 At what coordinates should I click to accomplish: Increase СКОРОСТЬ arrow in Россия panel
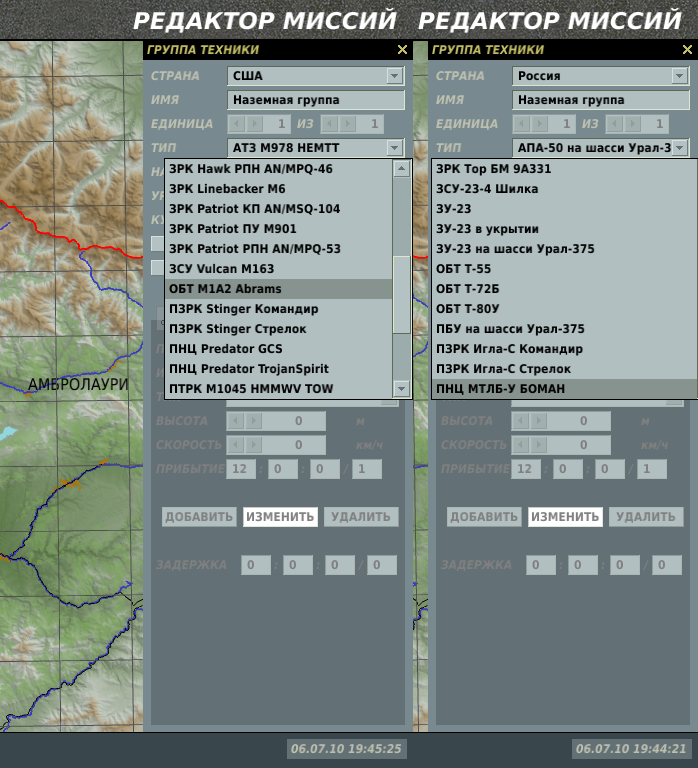point(538,445)
